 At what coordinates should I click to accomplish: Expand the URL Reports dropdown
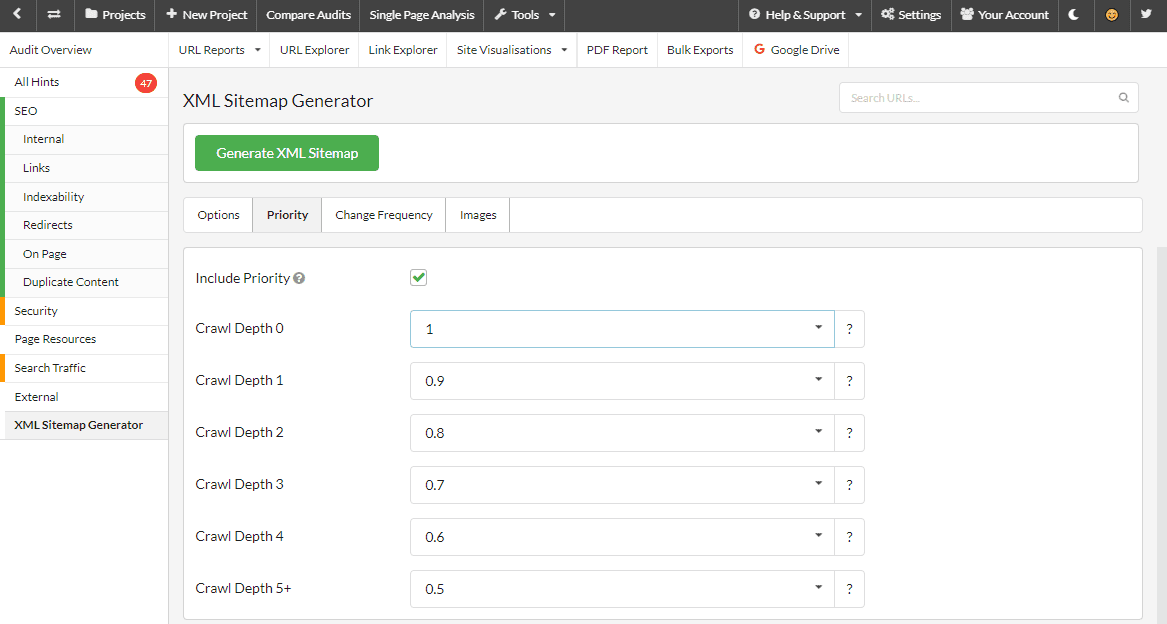[220, 50]
